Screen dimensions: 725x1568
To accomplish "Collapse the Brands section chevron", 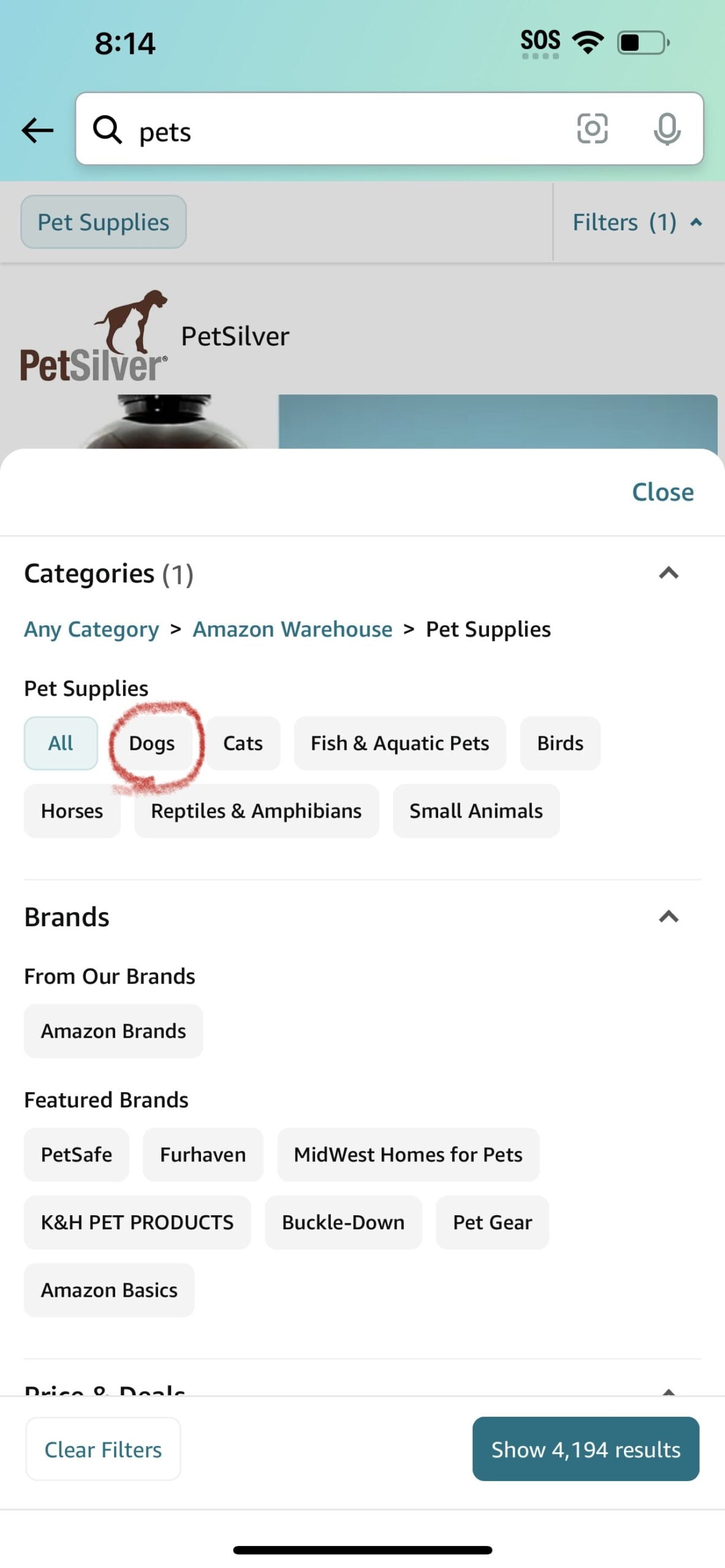I will click(668, 917).
